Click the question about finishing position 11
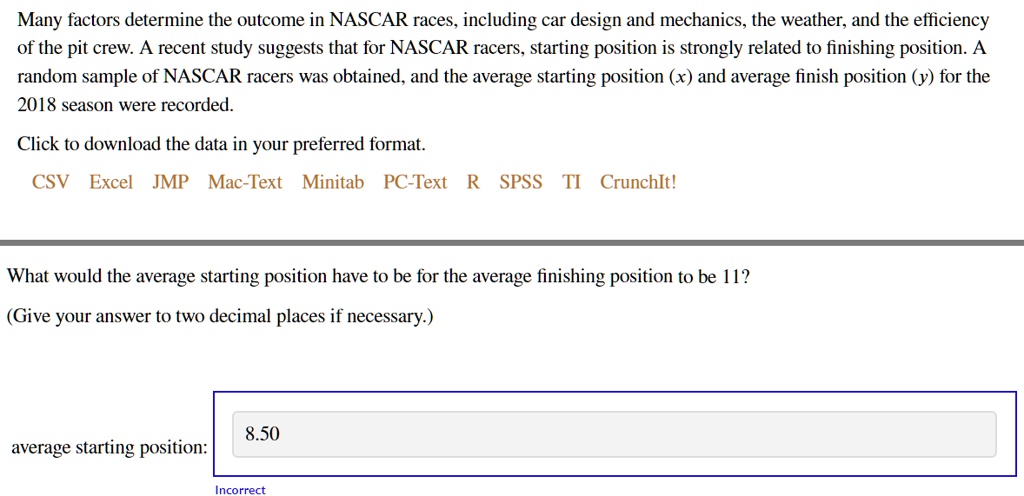The width and height of the screenshot is (1024, 496). 378,277
